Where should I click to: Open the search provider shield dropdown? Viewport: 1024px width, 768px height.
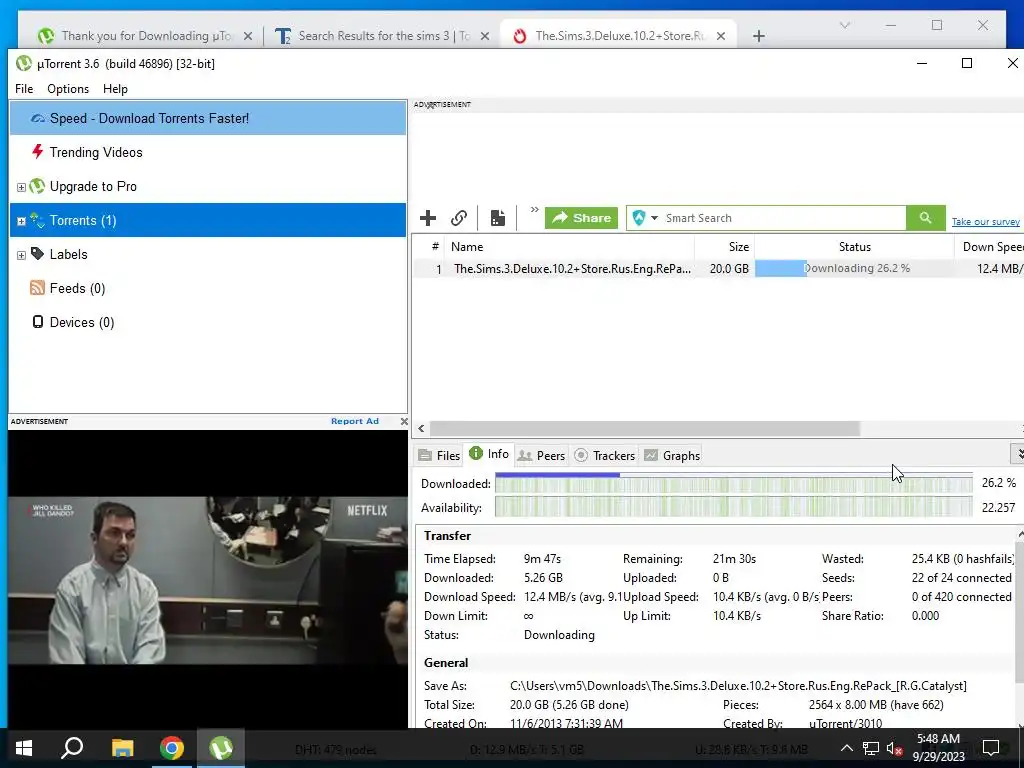tap(645, 218)
